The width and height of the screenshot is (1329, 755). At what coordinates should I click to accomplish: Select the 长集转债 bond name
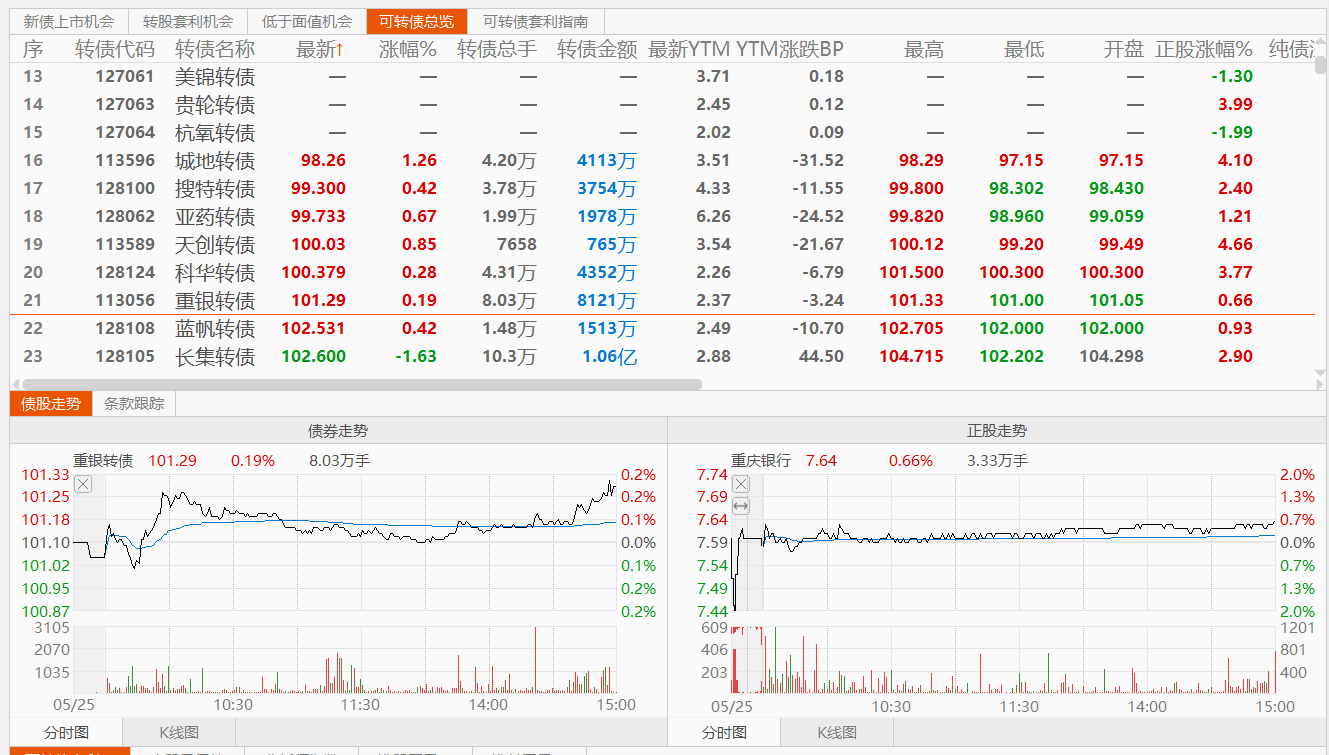(x=215, y=357)
